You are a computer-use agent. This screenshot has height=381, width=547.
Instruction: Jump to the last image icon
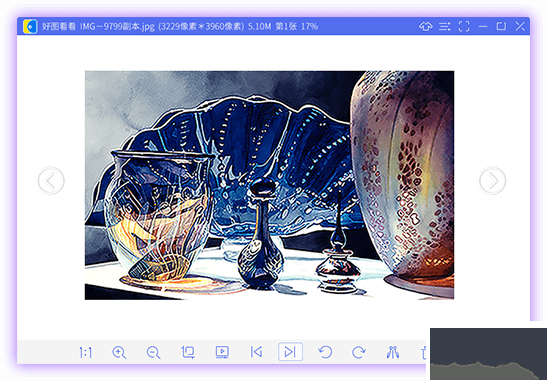click(290, 352)
